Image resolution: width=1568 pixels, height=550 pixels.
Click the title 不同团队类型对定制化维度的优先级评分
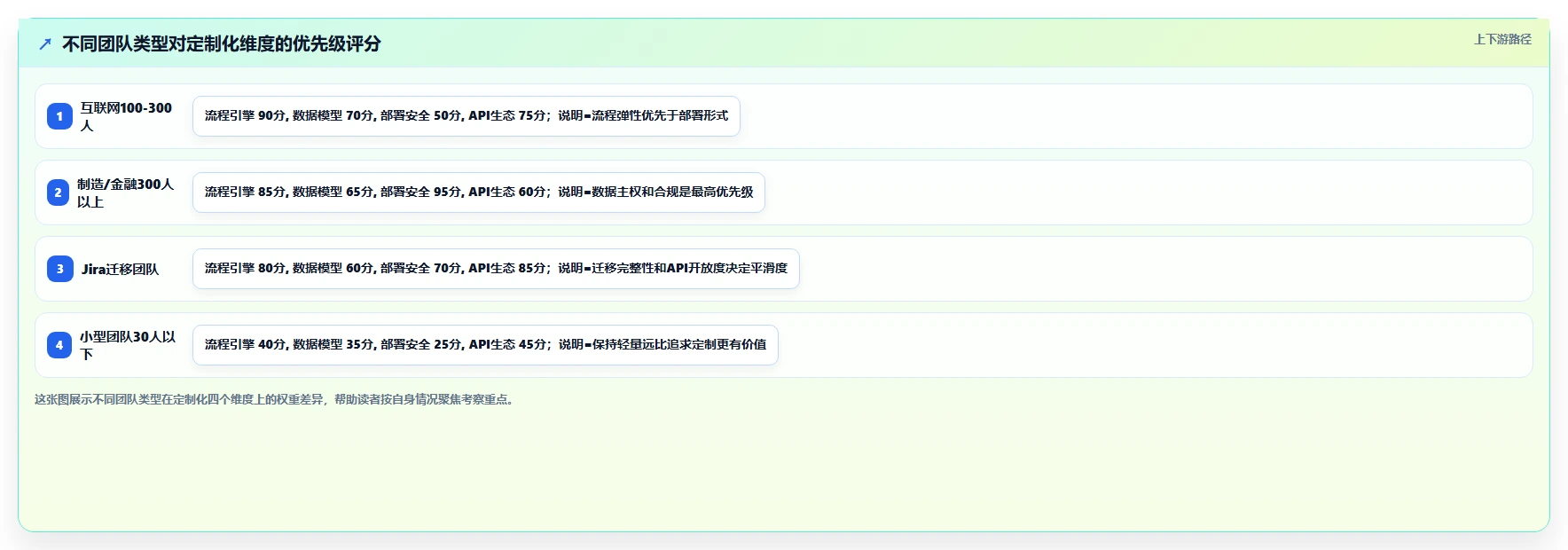(221, 43)
